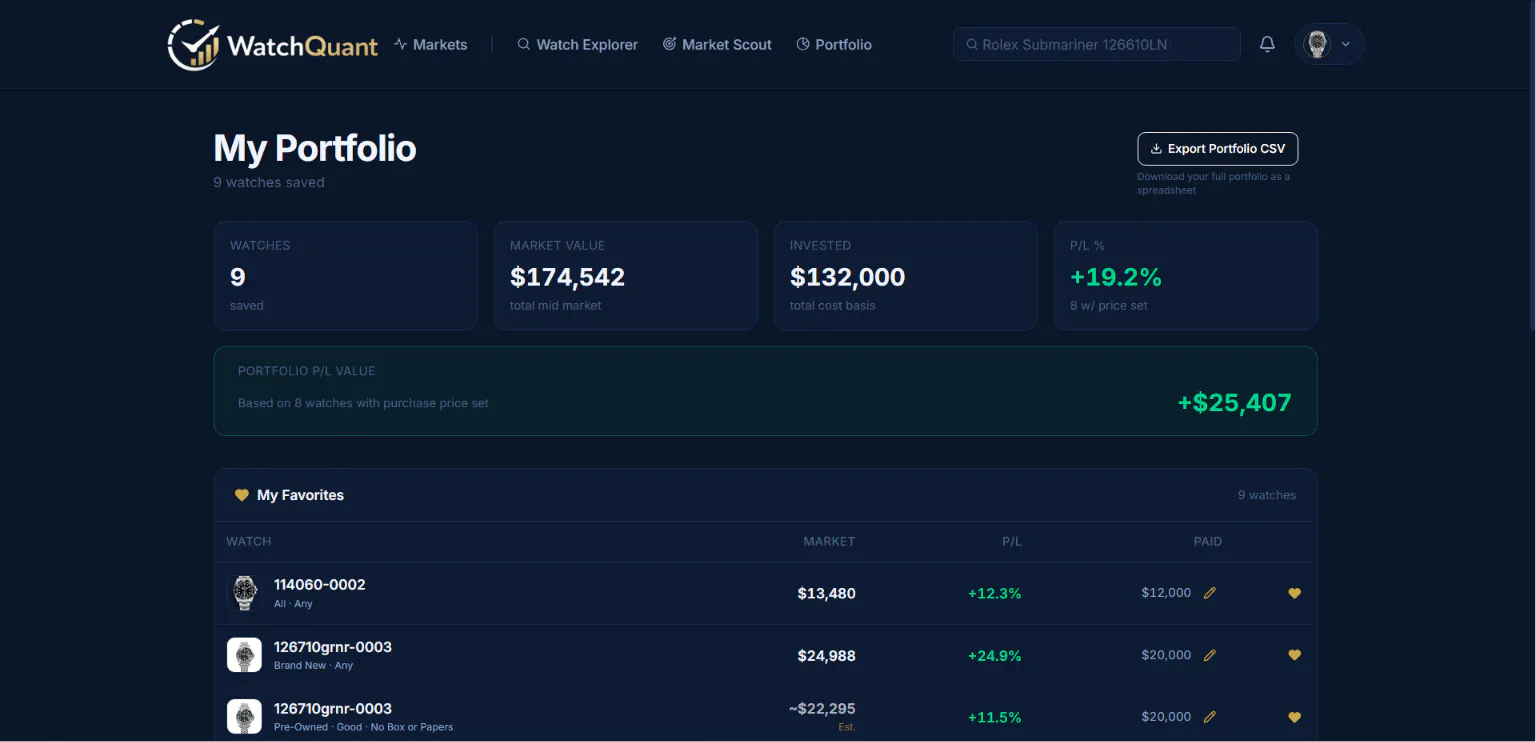Click the Market Value $174,542 figure
The image size is (1536, 742).
tap(567, 277)
